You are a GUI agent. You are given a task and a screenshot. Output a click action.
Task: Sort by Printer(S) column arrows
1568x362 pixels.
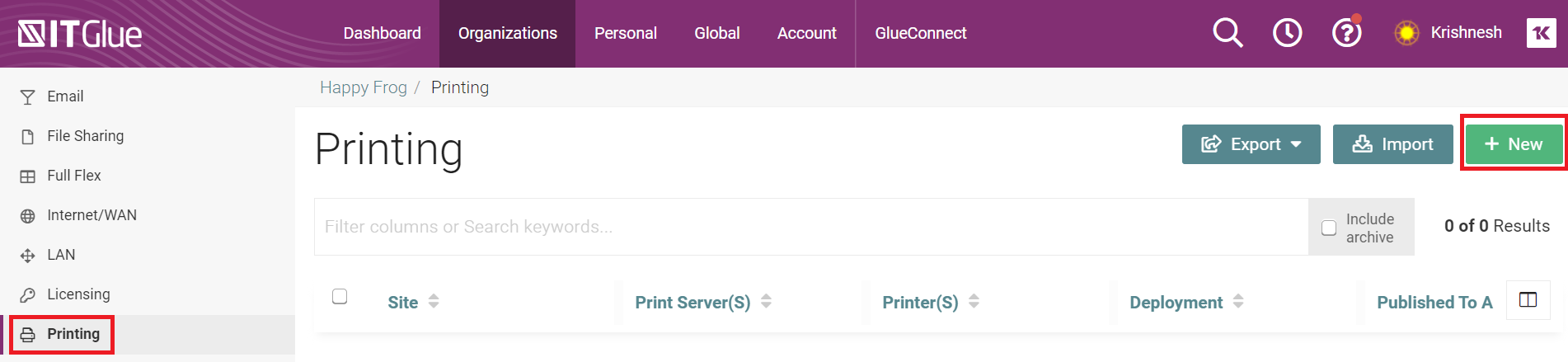click(974, 301)
